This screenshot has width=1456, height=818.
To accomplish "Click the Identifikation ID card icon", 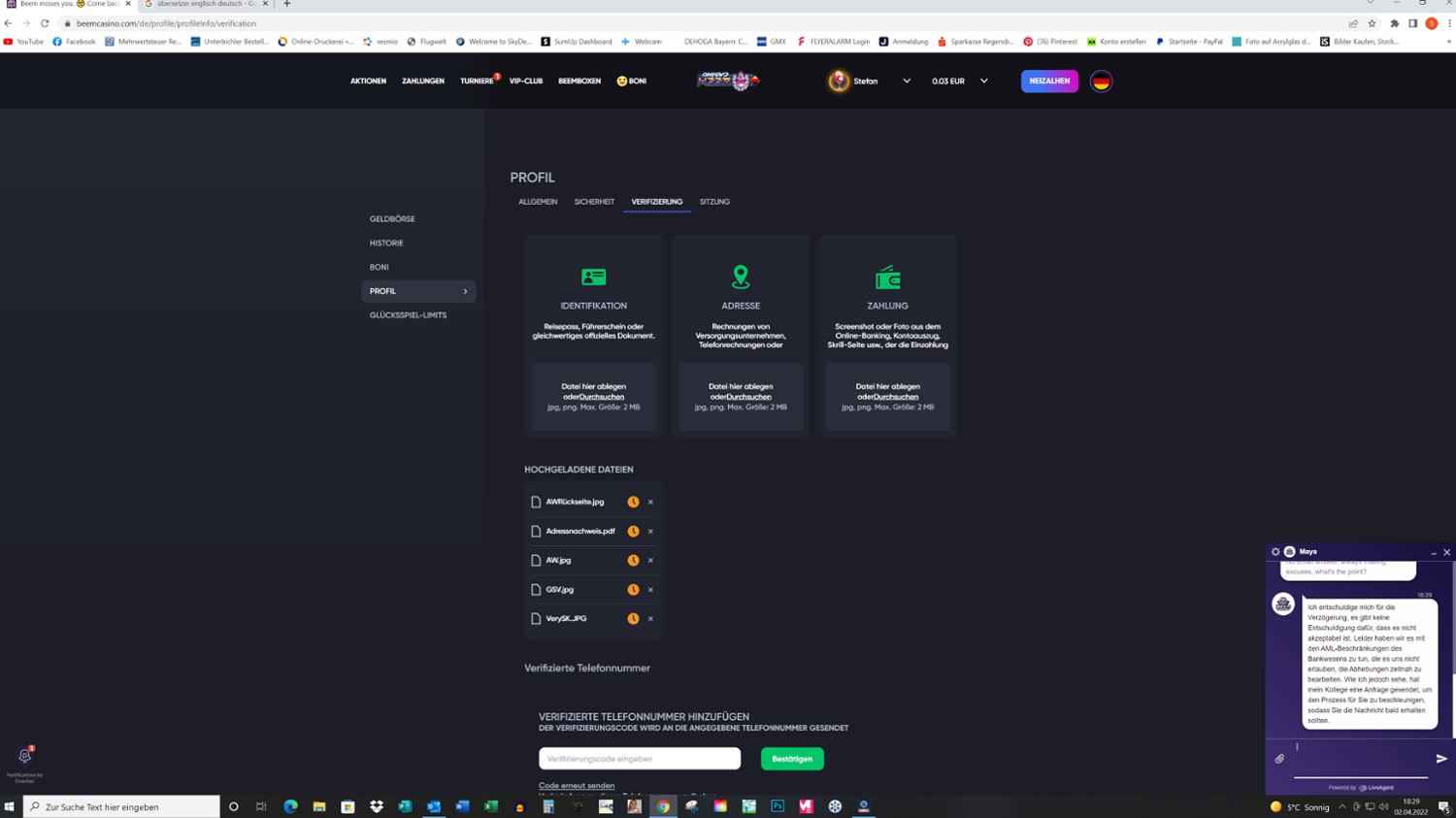I will 593,278.
